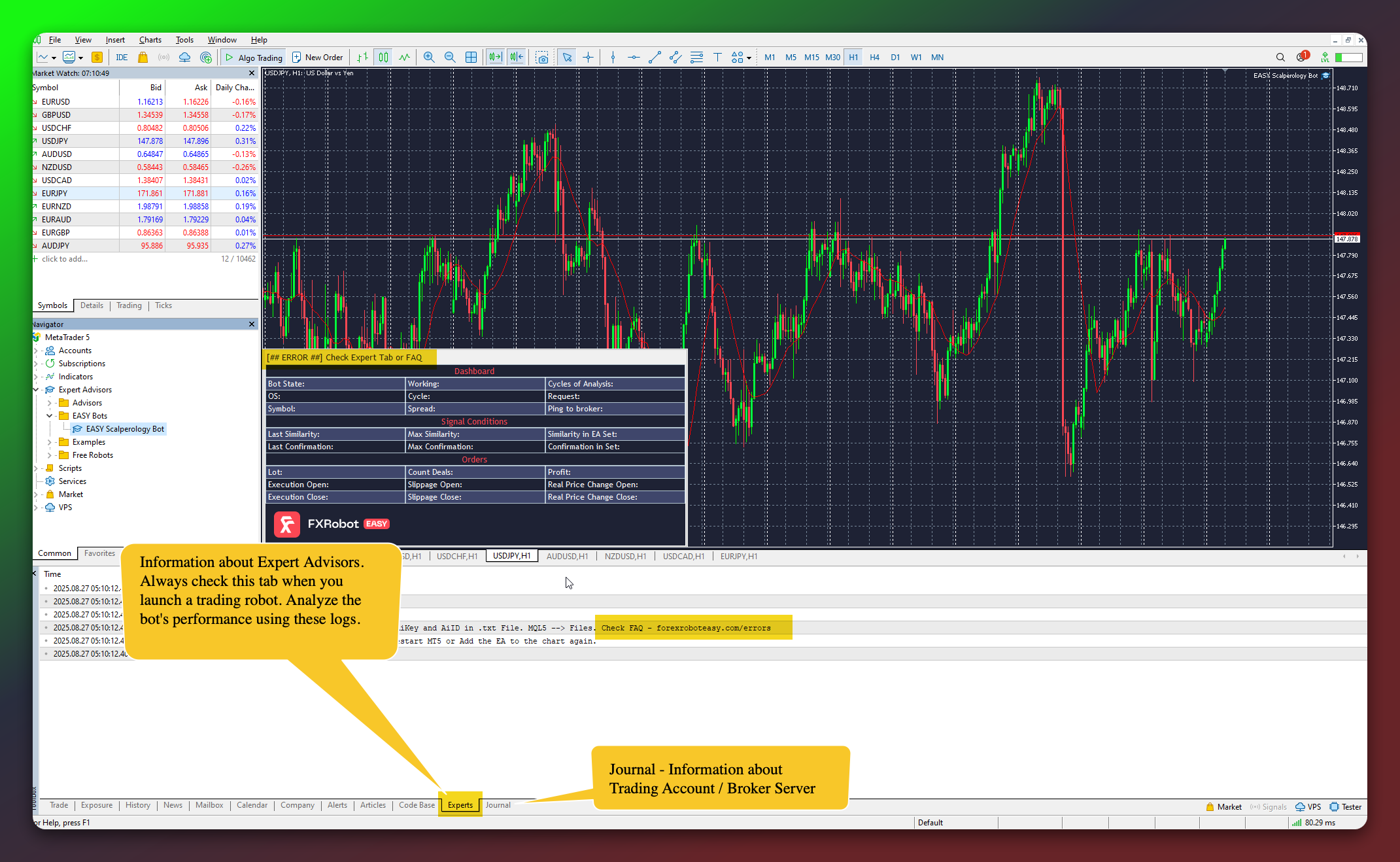1400x862 pixels.
Task: Collapse the Expert Advisors tree node
Action: (x=36, y=390)
